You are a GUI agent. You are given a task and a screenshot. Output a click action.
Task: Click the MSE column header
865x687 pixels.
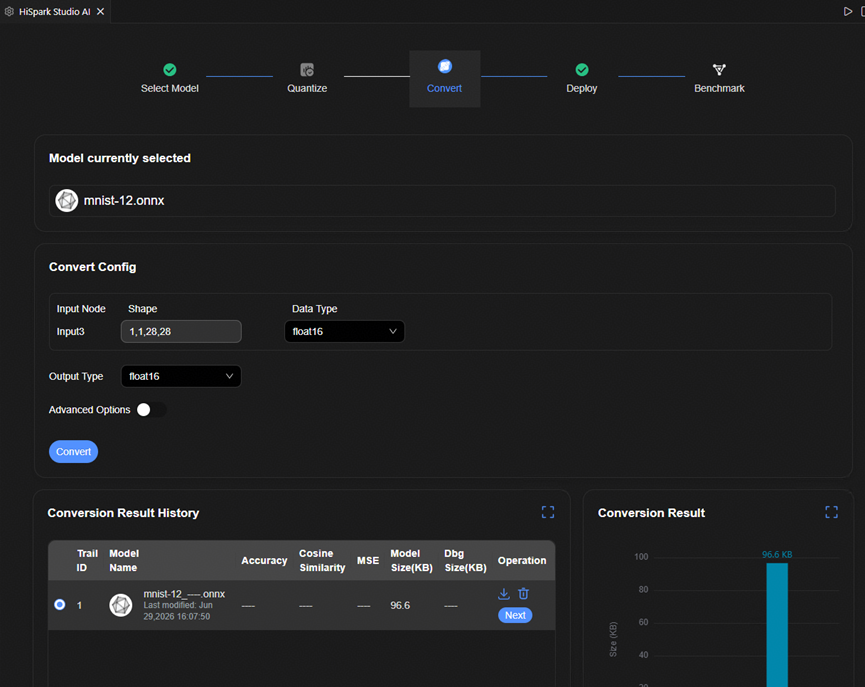click(x=368, y=561)
